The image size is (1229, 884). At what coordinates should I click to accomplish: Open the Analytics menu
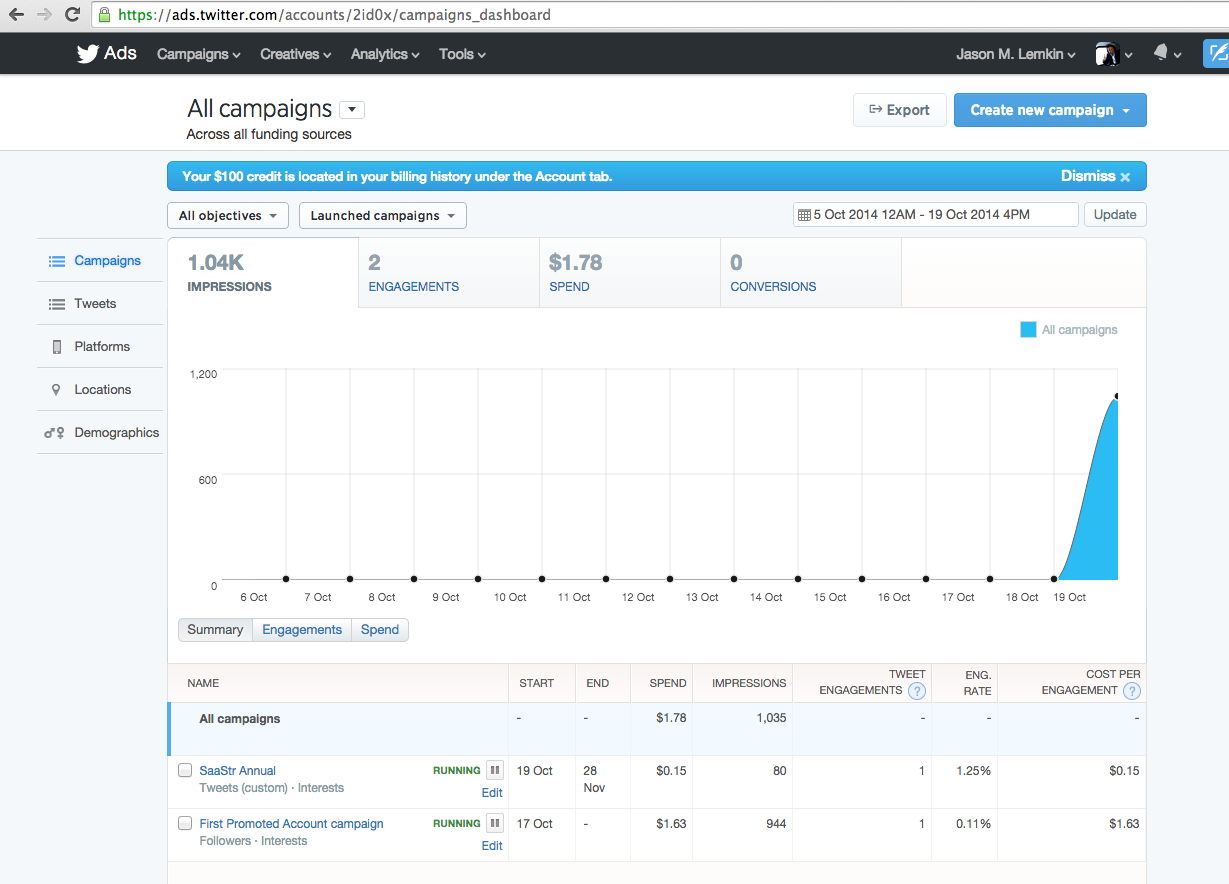pos(385,54)
